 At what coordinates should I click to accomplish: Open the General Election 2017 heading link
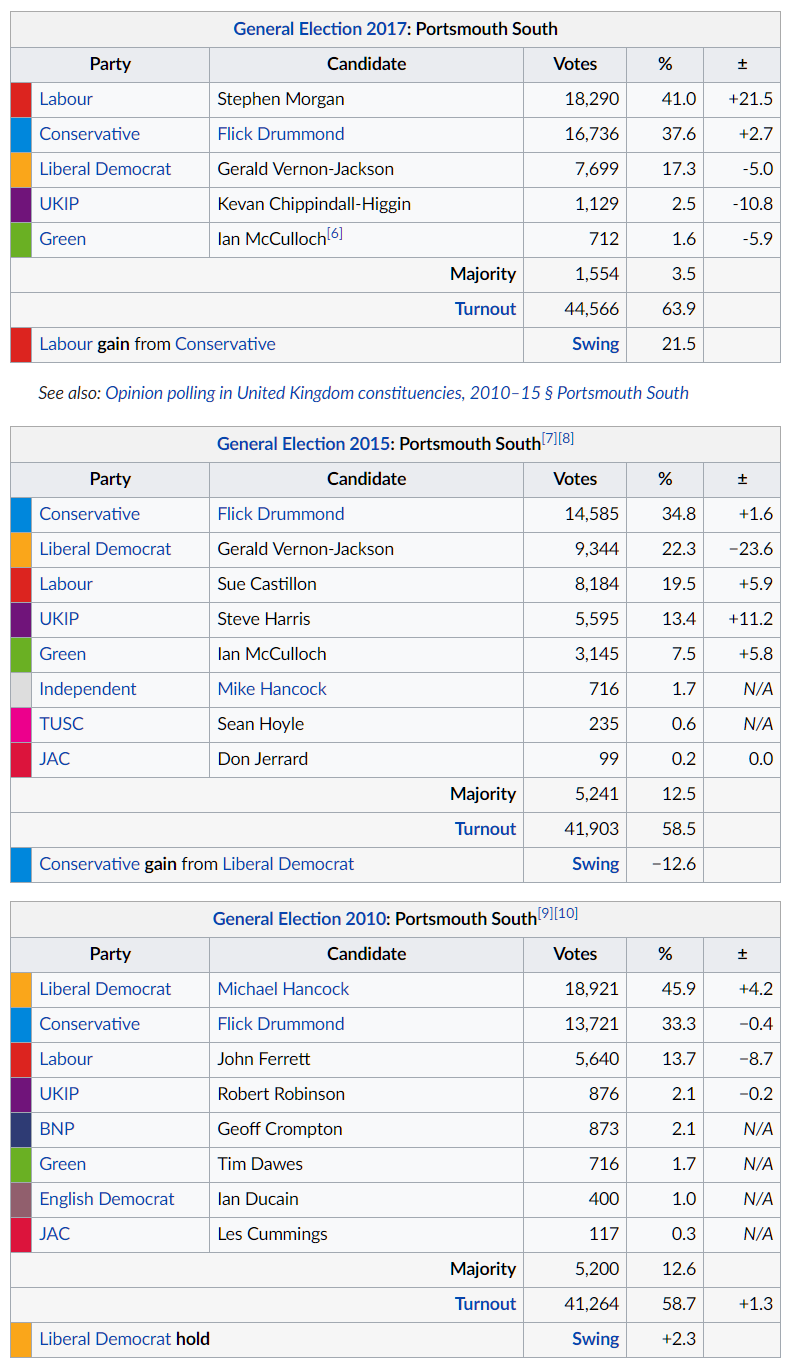[320, 29]
